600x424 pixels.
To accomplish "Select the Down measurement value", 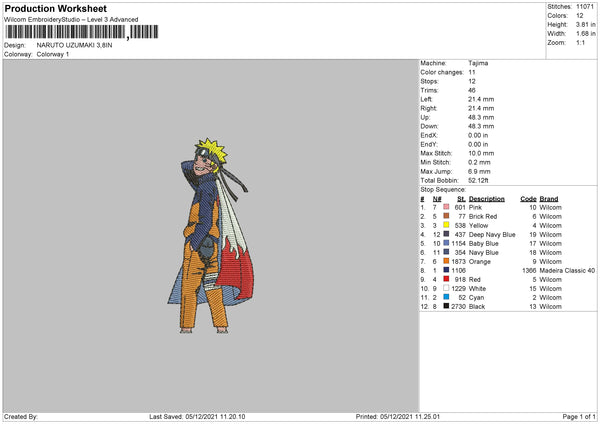I will (481, 126).
